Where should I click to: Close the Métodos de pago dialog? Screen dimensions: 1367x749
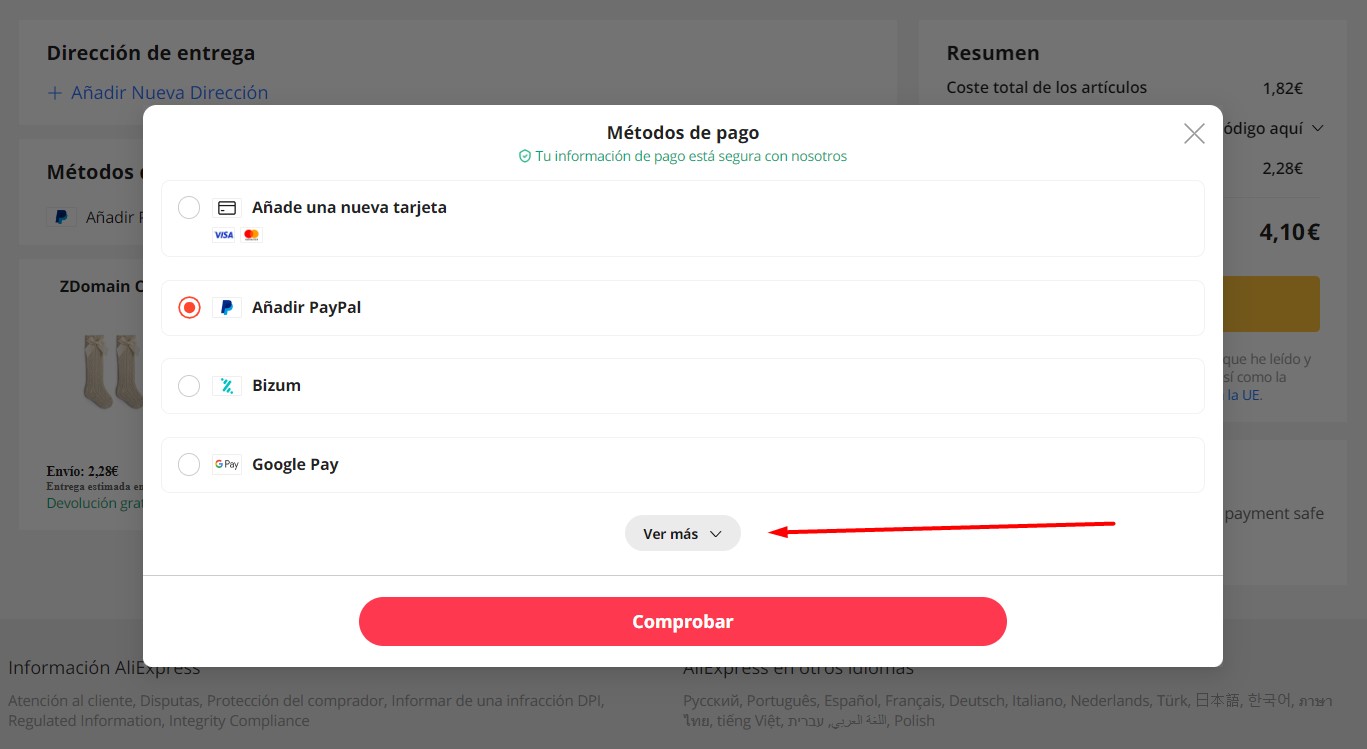tap(1193, 134)
